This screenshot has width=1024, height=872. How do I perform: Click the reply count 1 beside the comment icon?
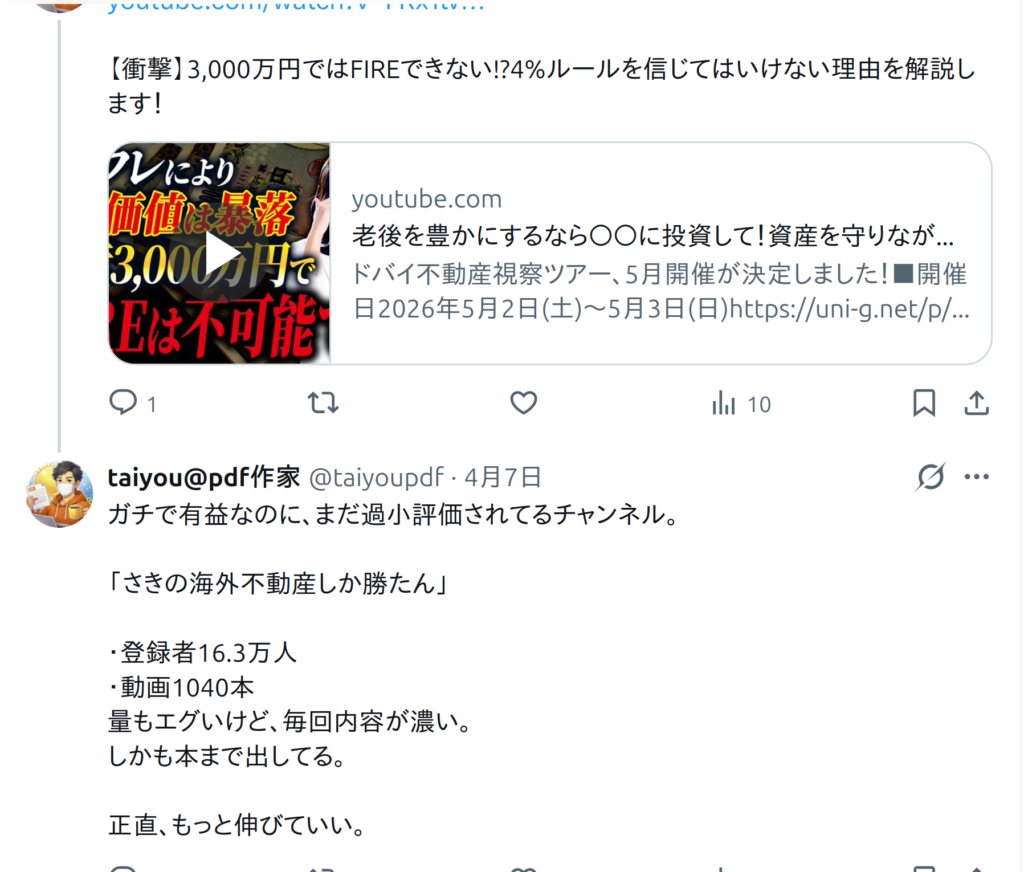pos(152,404)
